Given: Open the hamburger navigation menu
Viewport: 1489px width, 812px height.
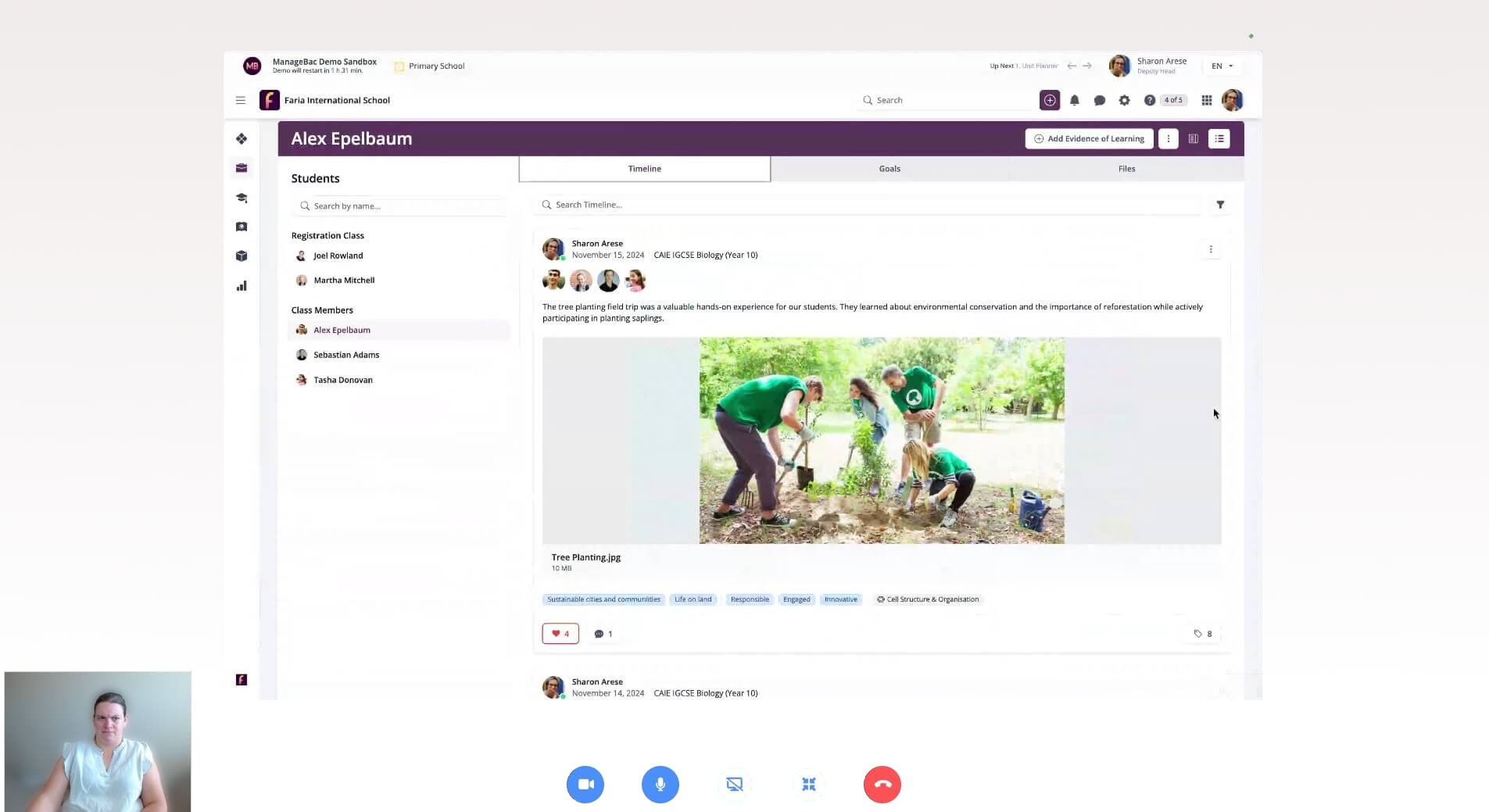Looking at the screenshot, I should [x=241, y=100].
